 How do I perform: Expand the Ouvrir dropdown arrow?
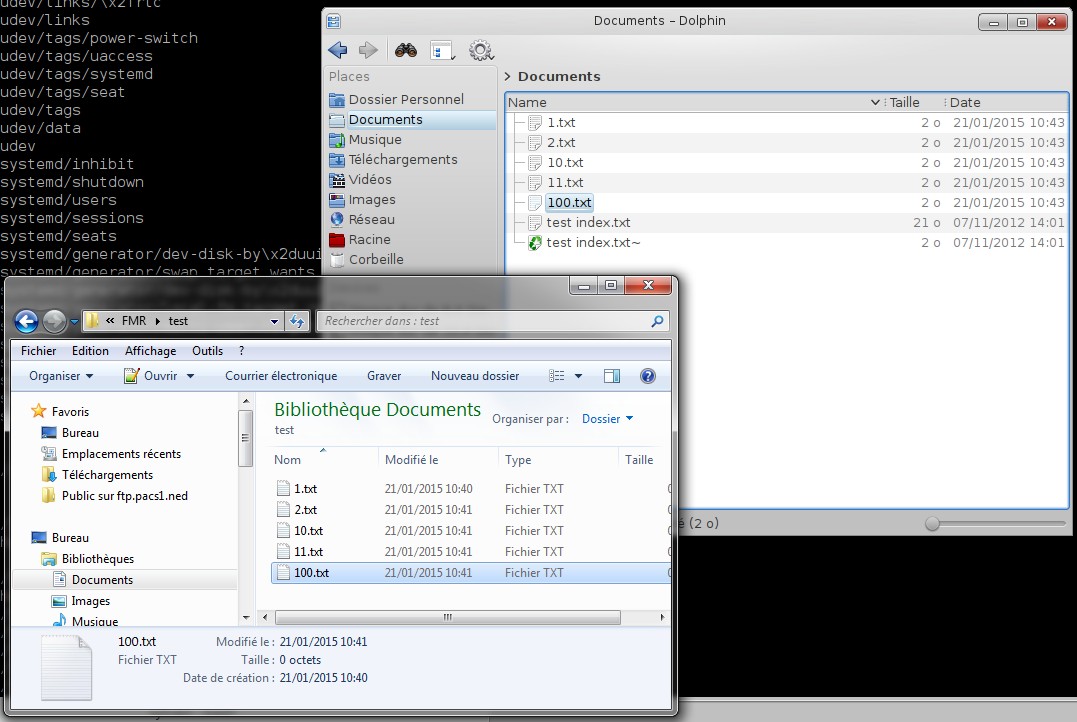pos(190,376)
